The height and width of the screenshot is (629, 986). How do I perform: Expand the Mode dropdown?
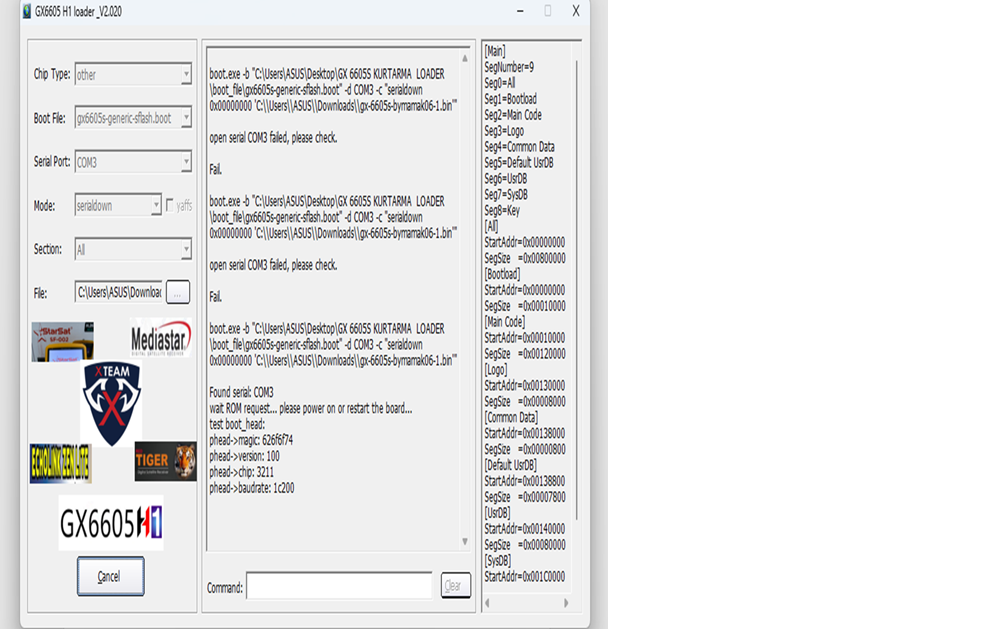[x=156, y=205]
